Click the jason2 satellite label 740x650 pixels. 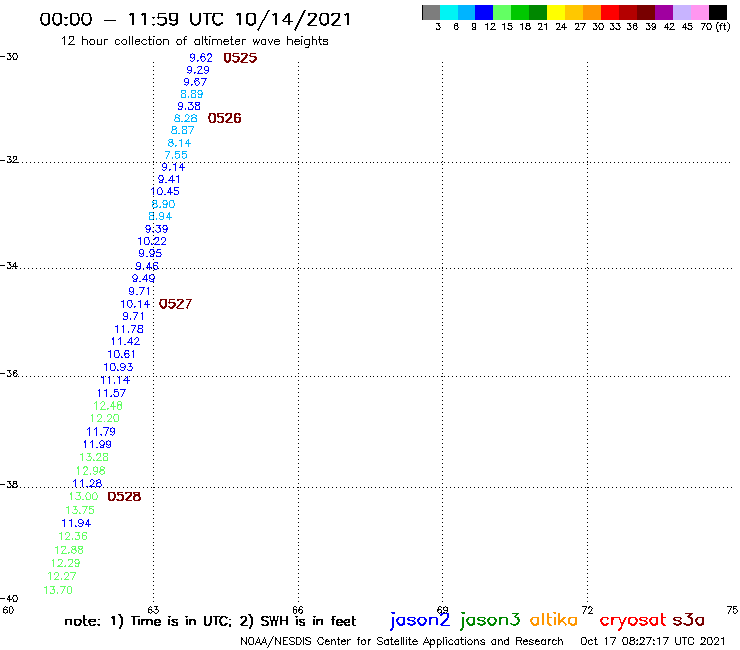click(x=420, y=620)
